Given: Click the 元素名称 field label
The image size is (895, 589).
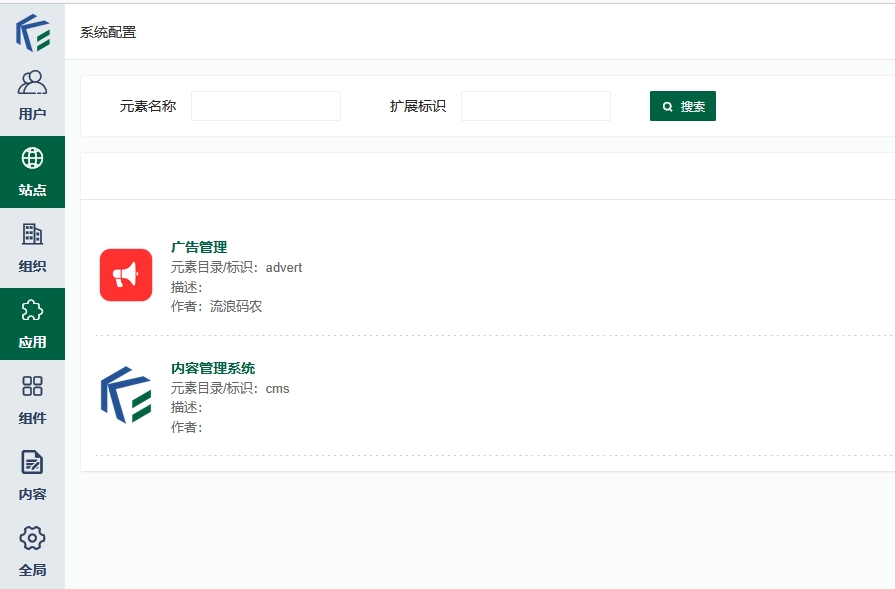Looking at the screenshot, I should [148, 106].
